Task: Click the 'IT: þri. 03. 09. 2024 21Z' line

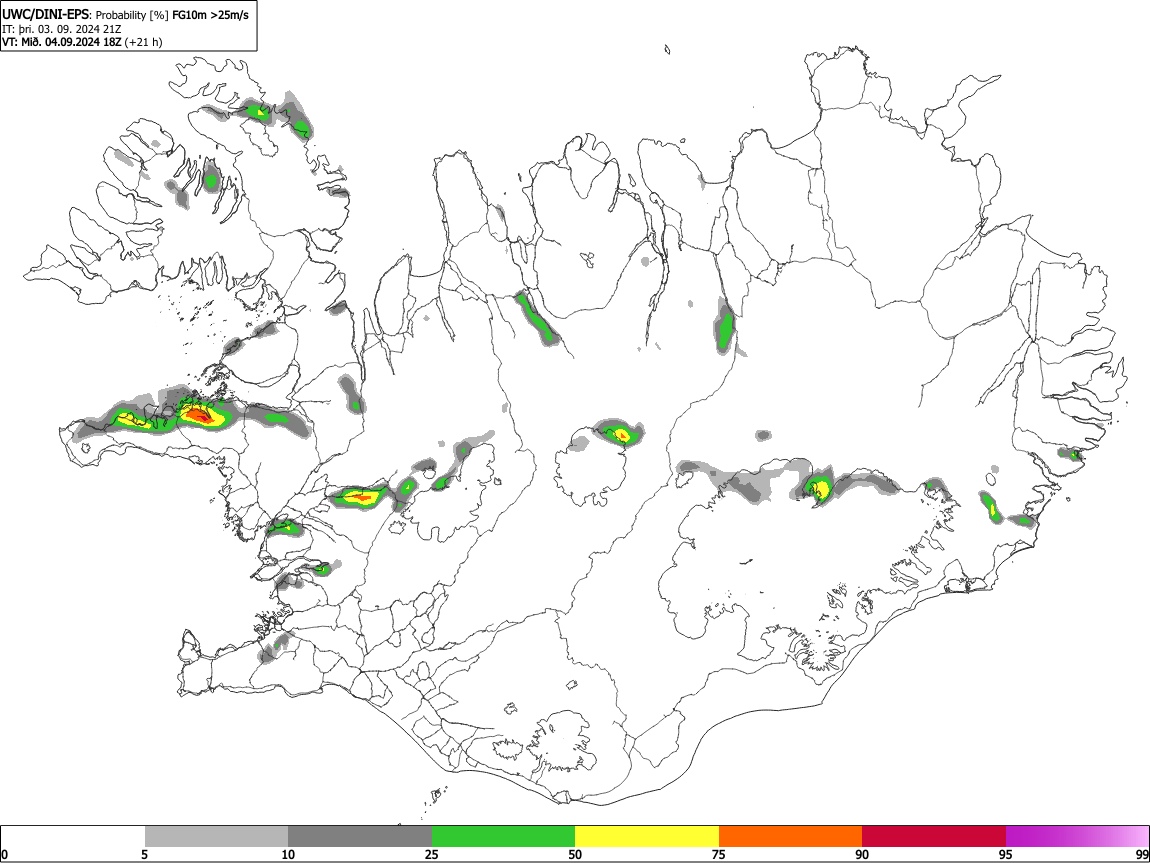Action: point(62,29)
